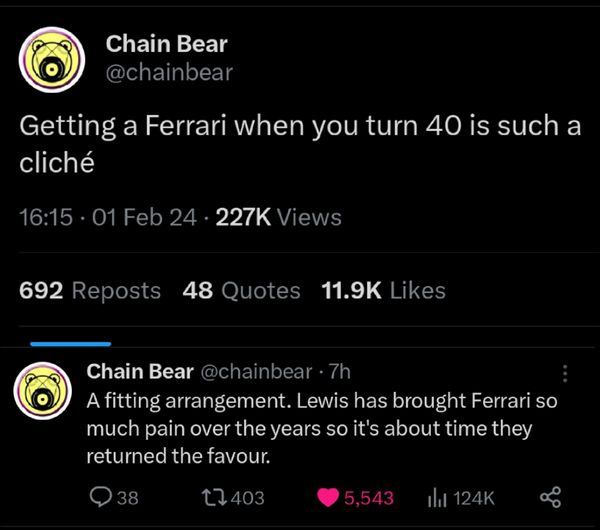
Task: Click the @chainbear handle in header
Action: 169,72
